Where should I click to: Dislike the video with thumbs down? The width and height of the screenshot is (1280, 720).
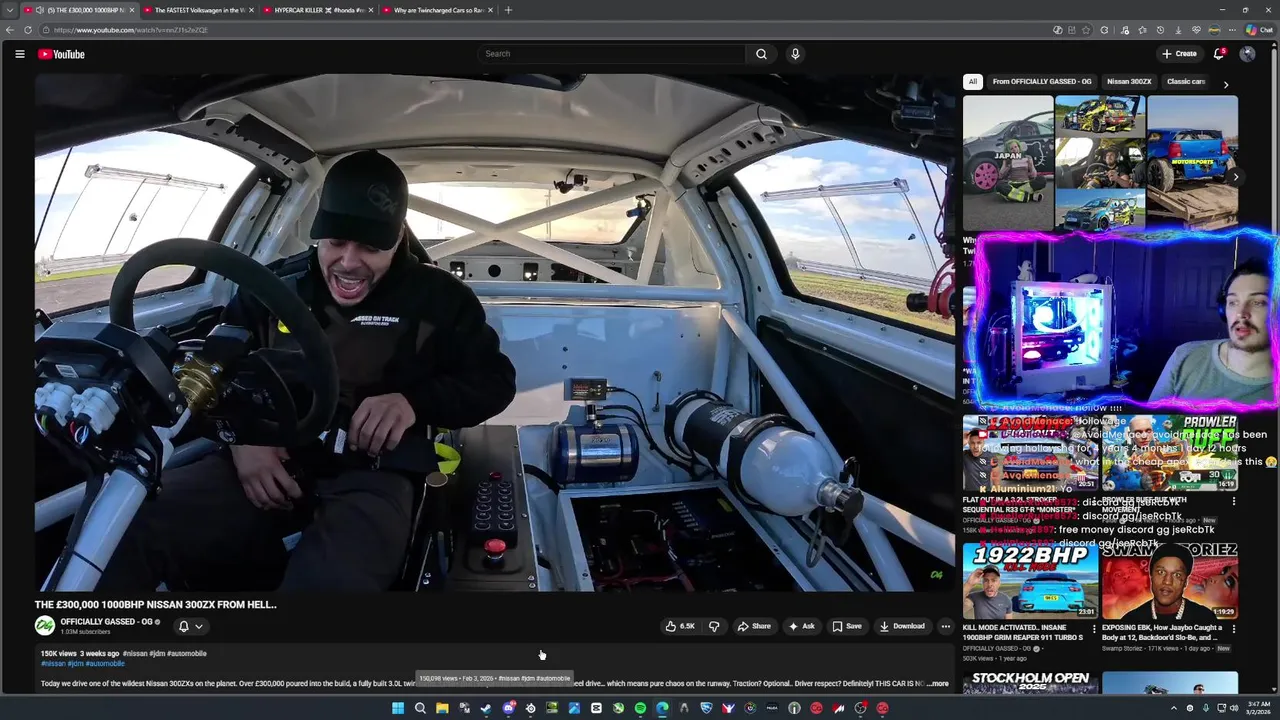pyautogui.click(x=714, y=626)
